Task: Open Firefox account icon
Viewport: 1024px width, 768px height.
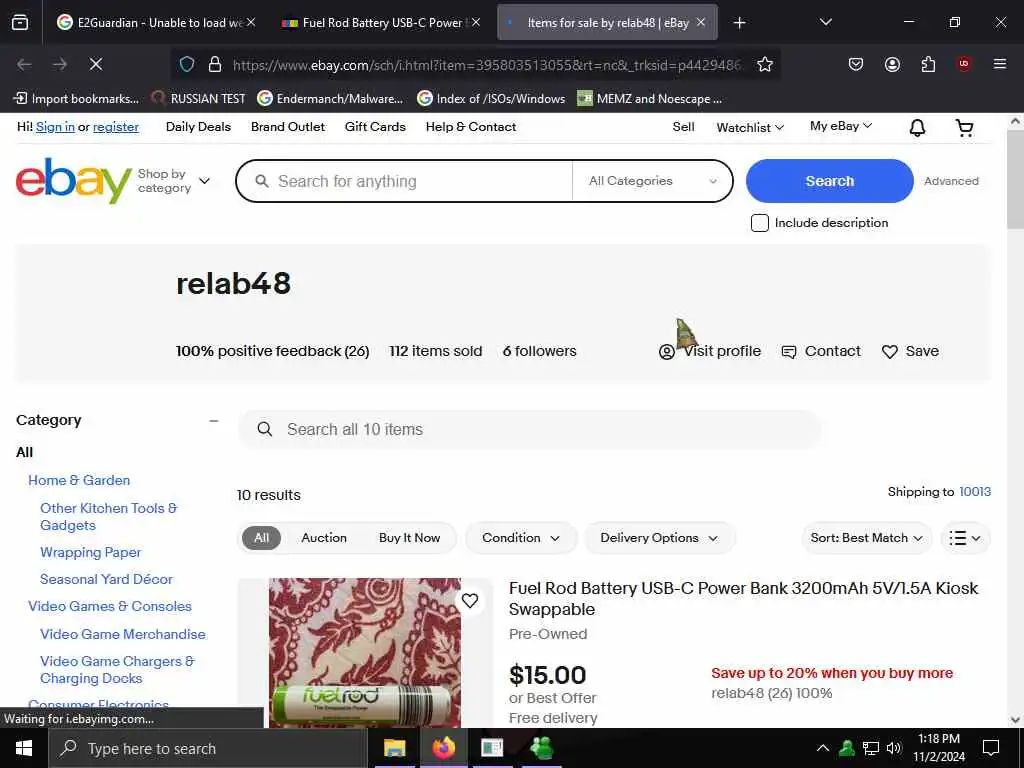Action: (x=892, y=64)
